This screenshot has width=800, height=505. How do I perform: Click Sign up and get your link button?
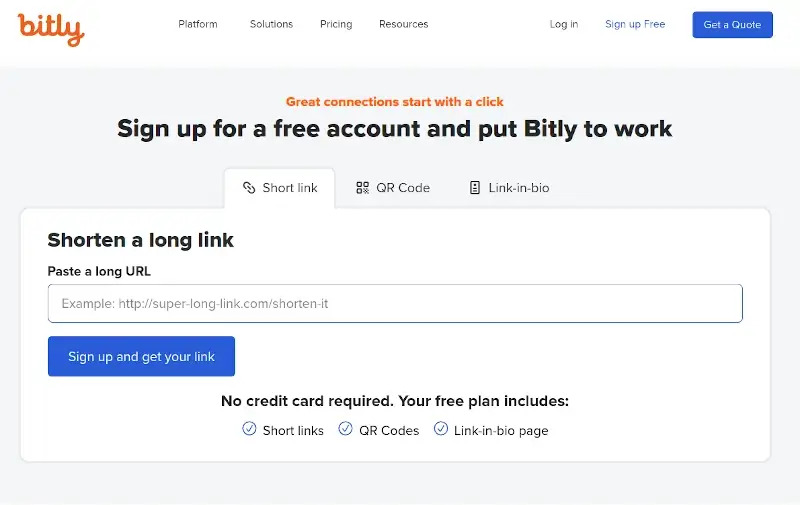141,356
